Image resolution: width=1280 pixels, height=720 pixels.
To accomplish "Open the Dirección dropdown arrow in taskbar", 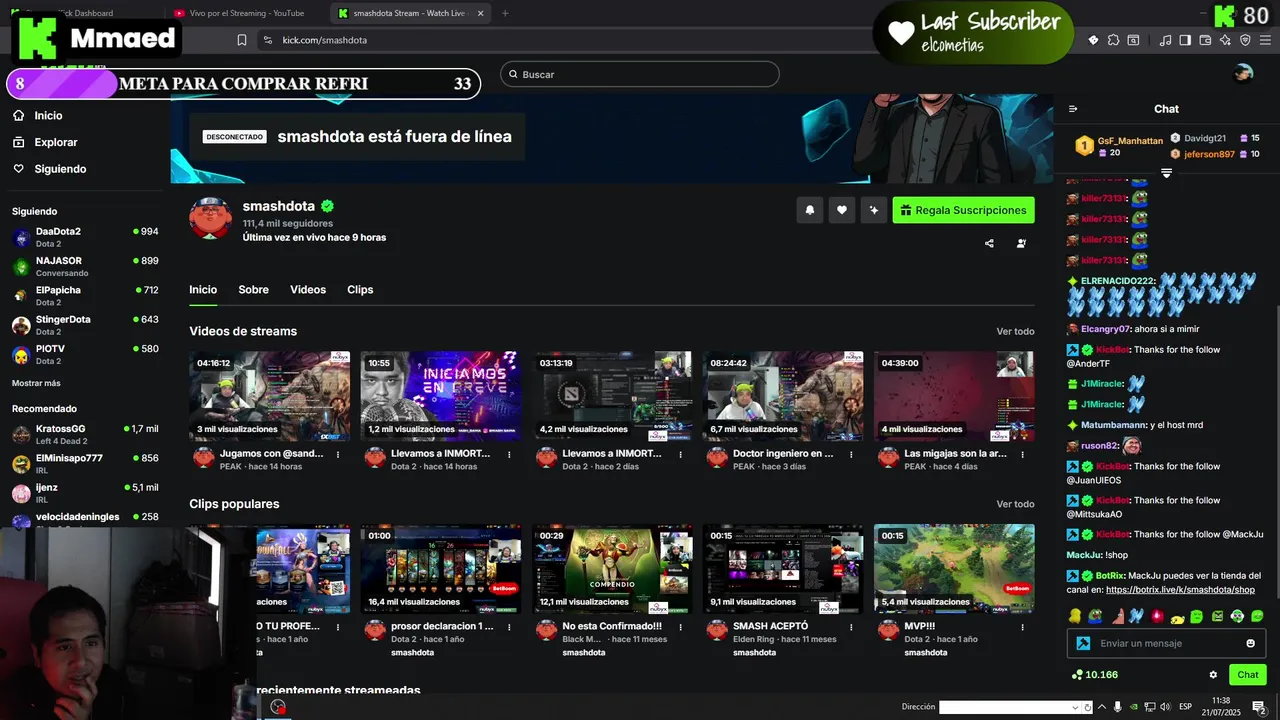I will point(1075,707).
